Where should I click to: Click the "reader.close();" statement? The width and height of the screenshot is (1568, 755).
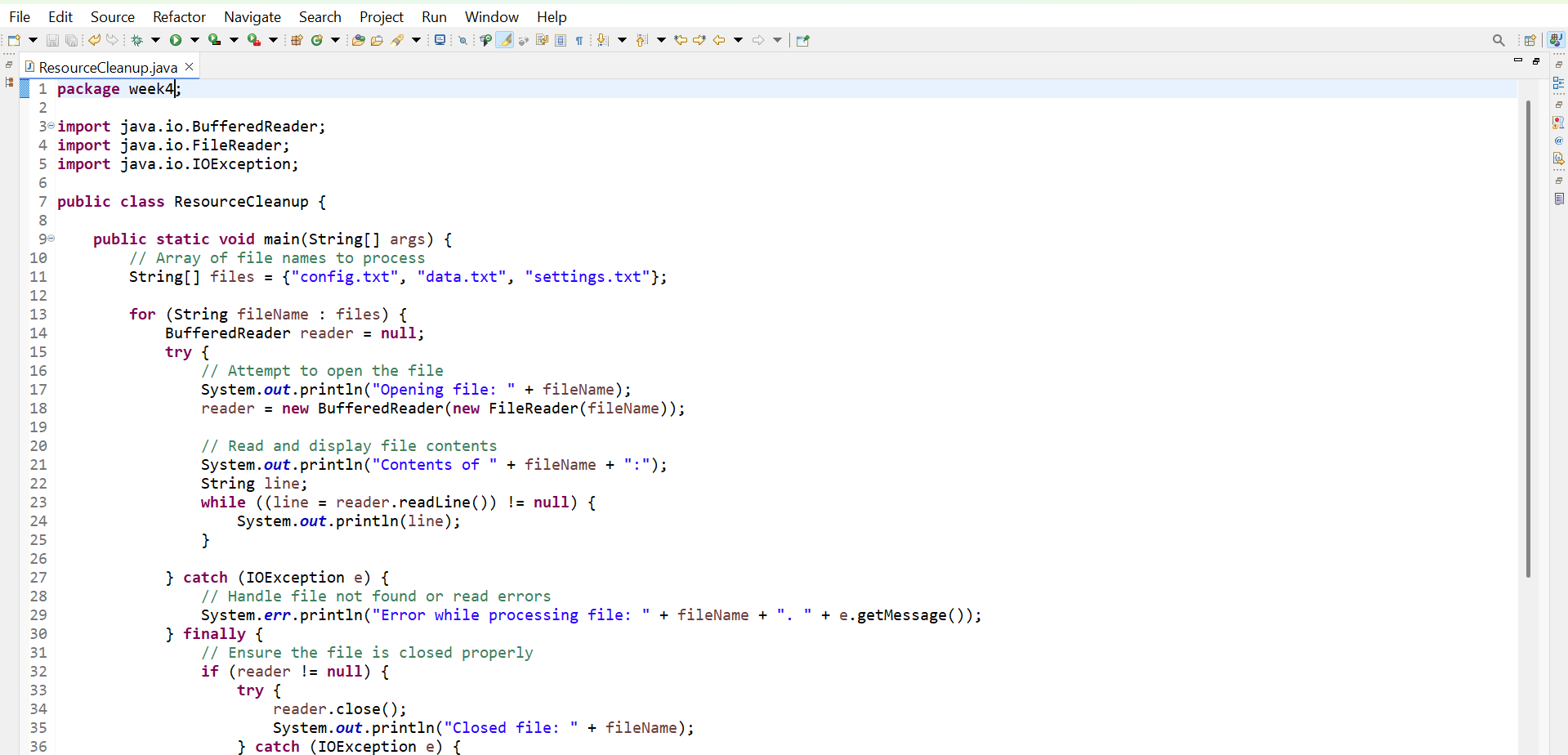click(x=340, y=709)
